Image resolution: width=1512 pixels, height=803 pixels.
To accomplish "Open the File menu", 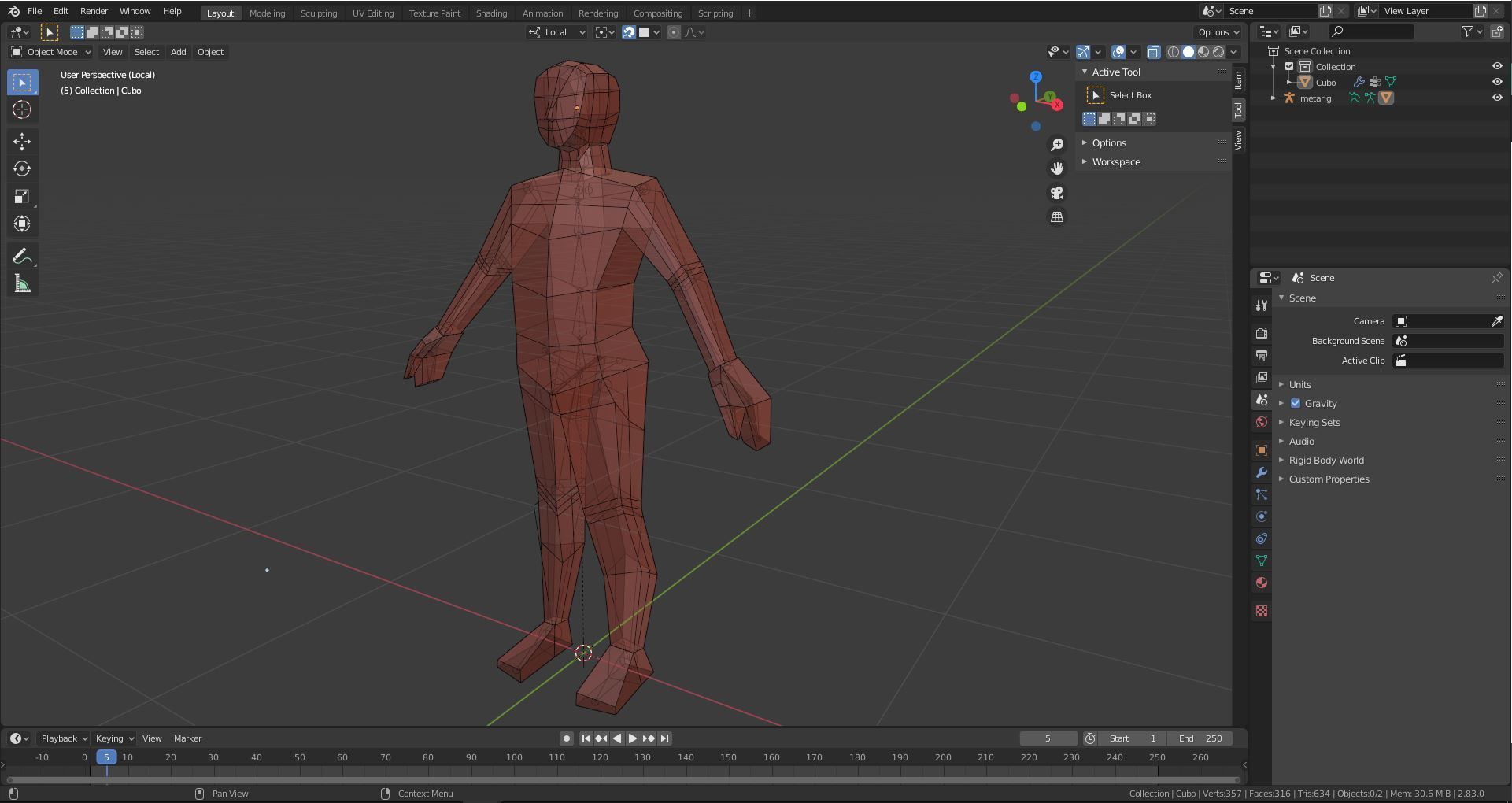I will 35,11.
